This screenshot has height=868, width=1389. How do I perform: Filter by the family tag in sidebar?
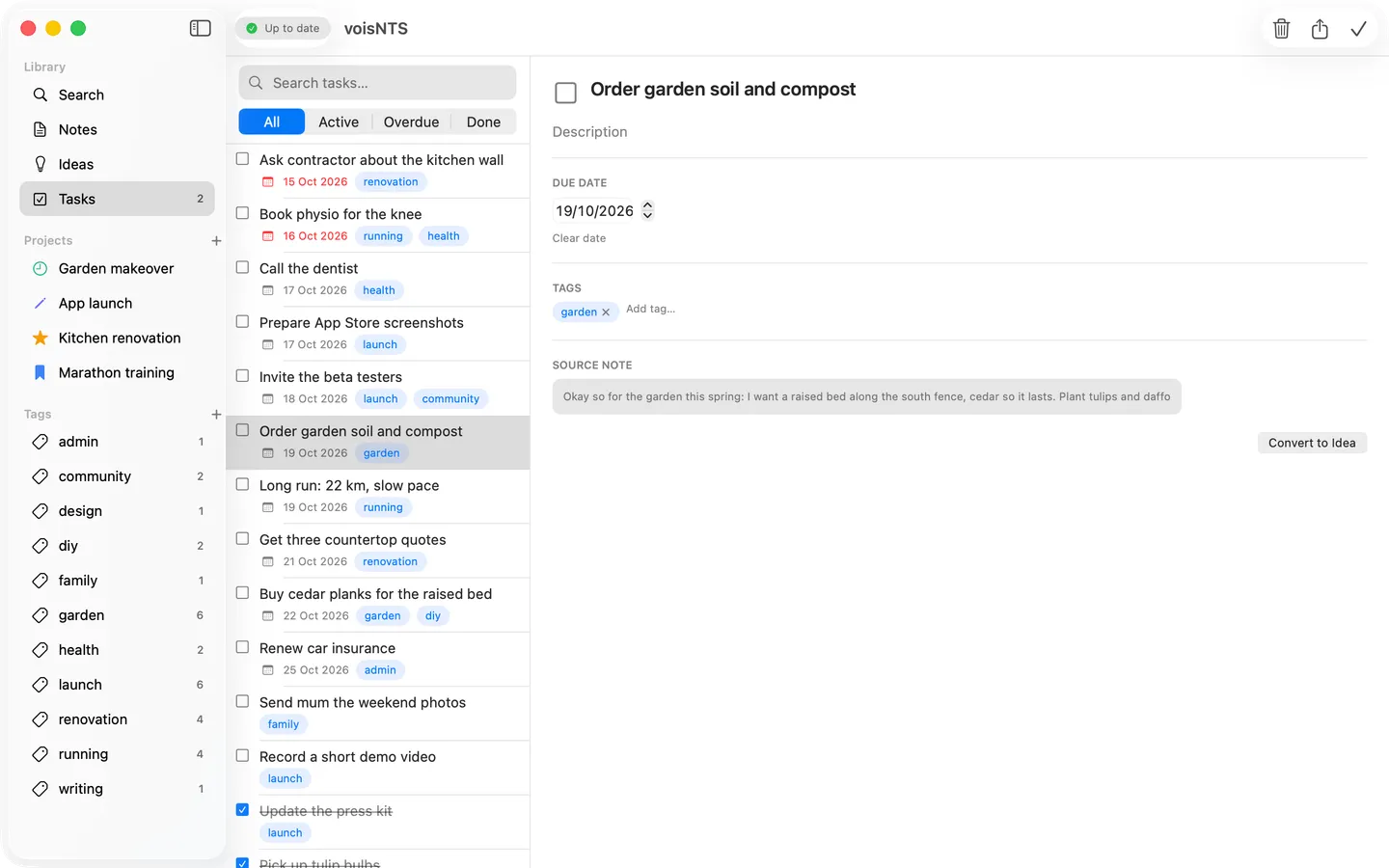[117, 581]
